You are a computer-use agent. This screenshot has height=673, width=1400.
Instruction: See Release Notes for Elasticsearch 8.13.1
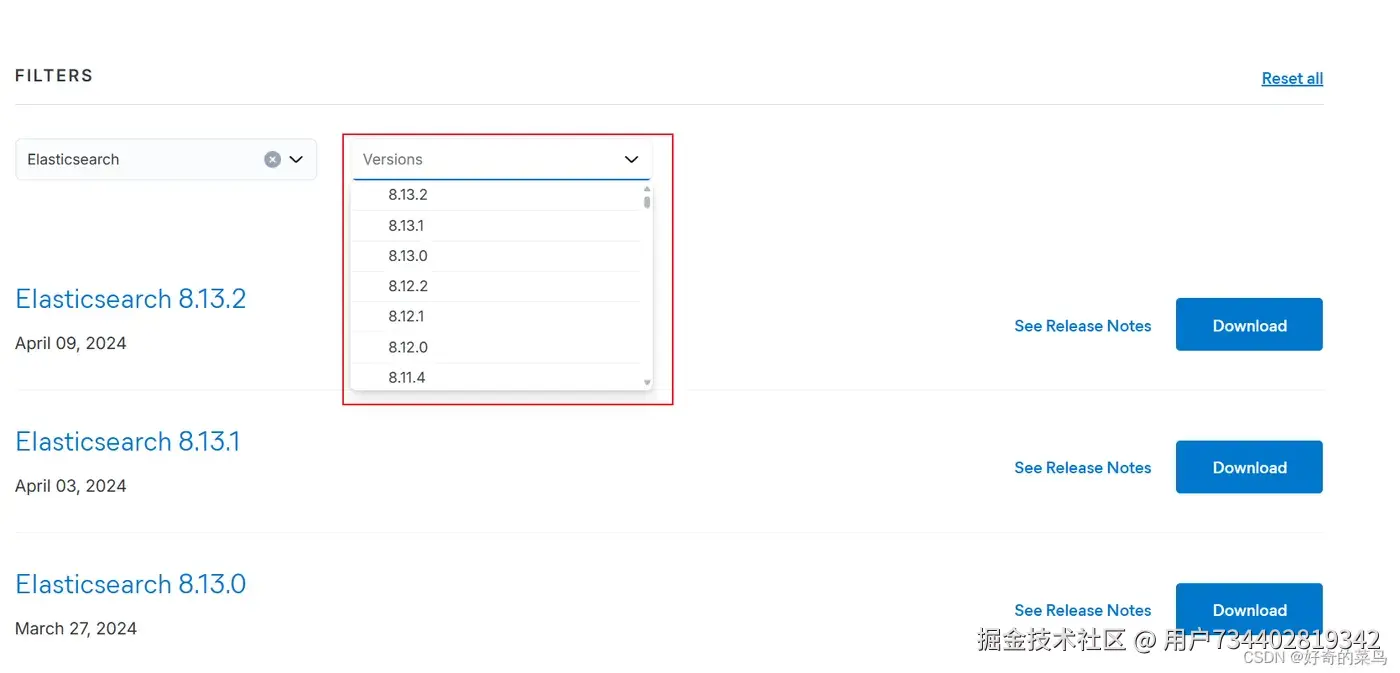(1083, 468)
